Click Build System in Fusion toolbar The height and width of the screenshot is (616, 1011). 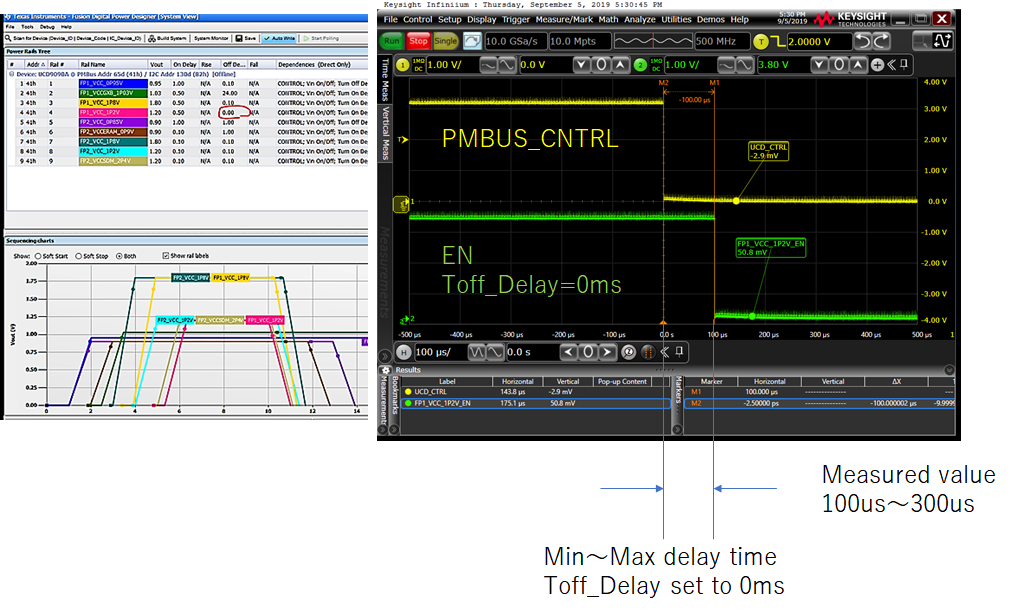pyautogui.click(x=168, y=38)
